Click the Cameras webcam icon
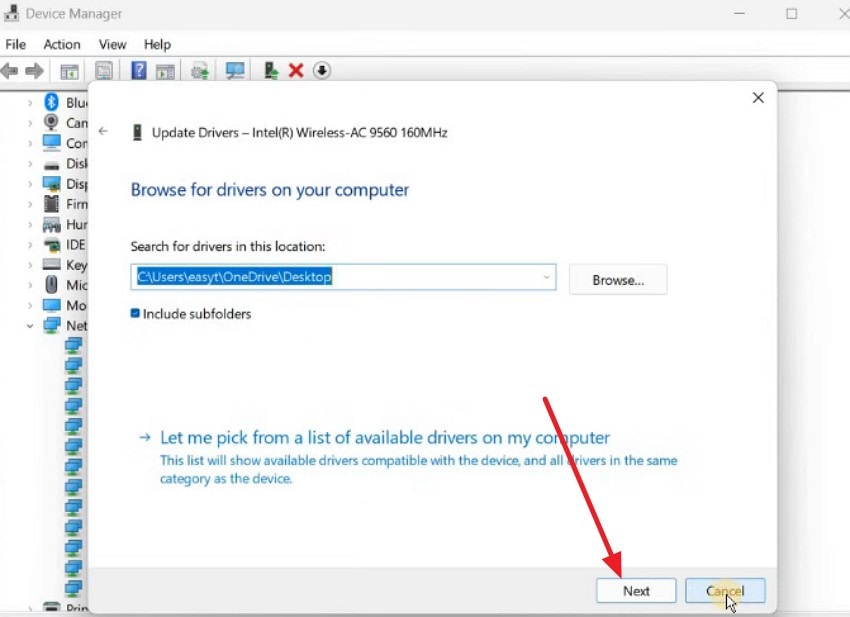The height and width of the screenshot is (617, 850). [x=51, y=123]
